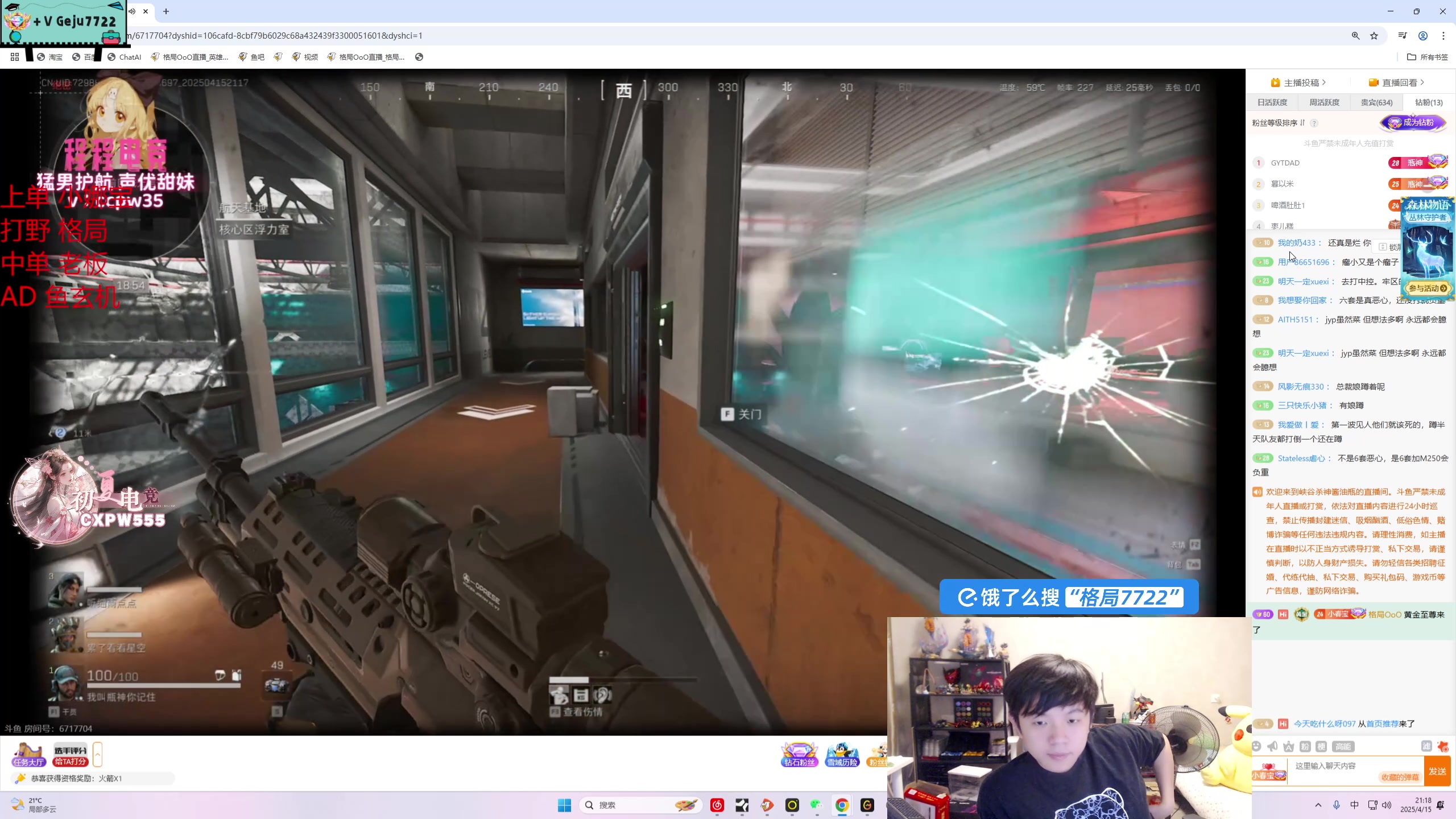The height and width of the screenshot is (819, 1456).
Task: Open the 钻石粉丝 diamond fan icon
Action: (x=799, y=755)
